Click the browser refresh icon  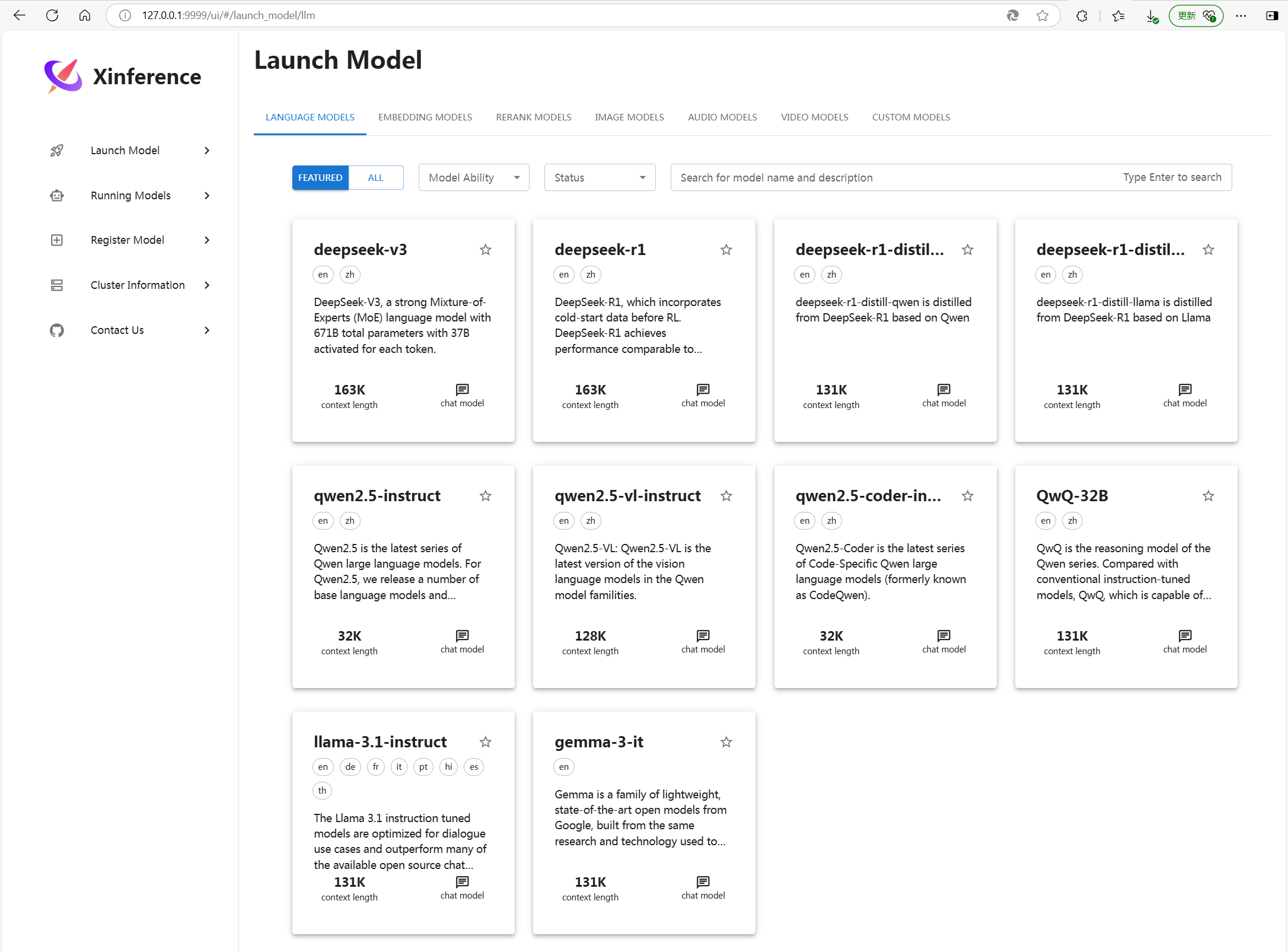[x=52, y=15]
